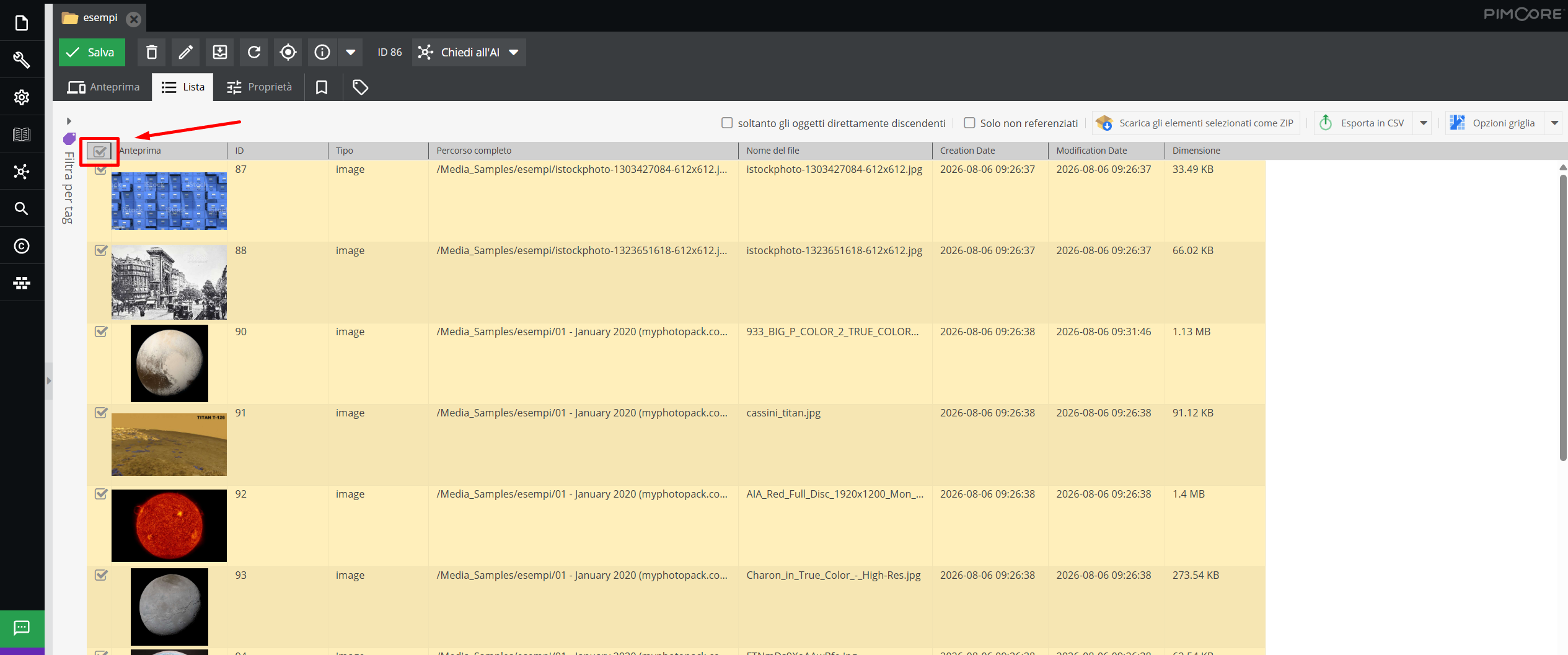Click the Charon_in_True_Color_-_High-Res.jpg file name
Screen dimensions: 1568x655
click(x=834, y=575)
